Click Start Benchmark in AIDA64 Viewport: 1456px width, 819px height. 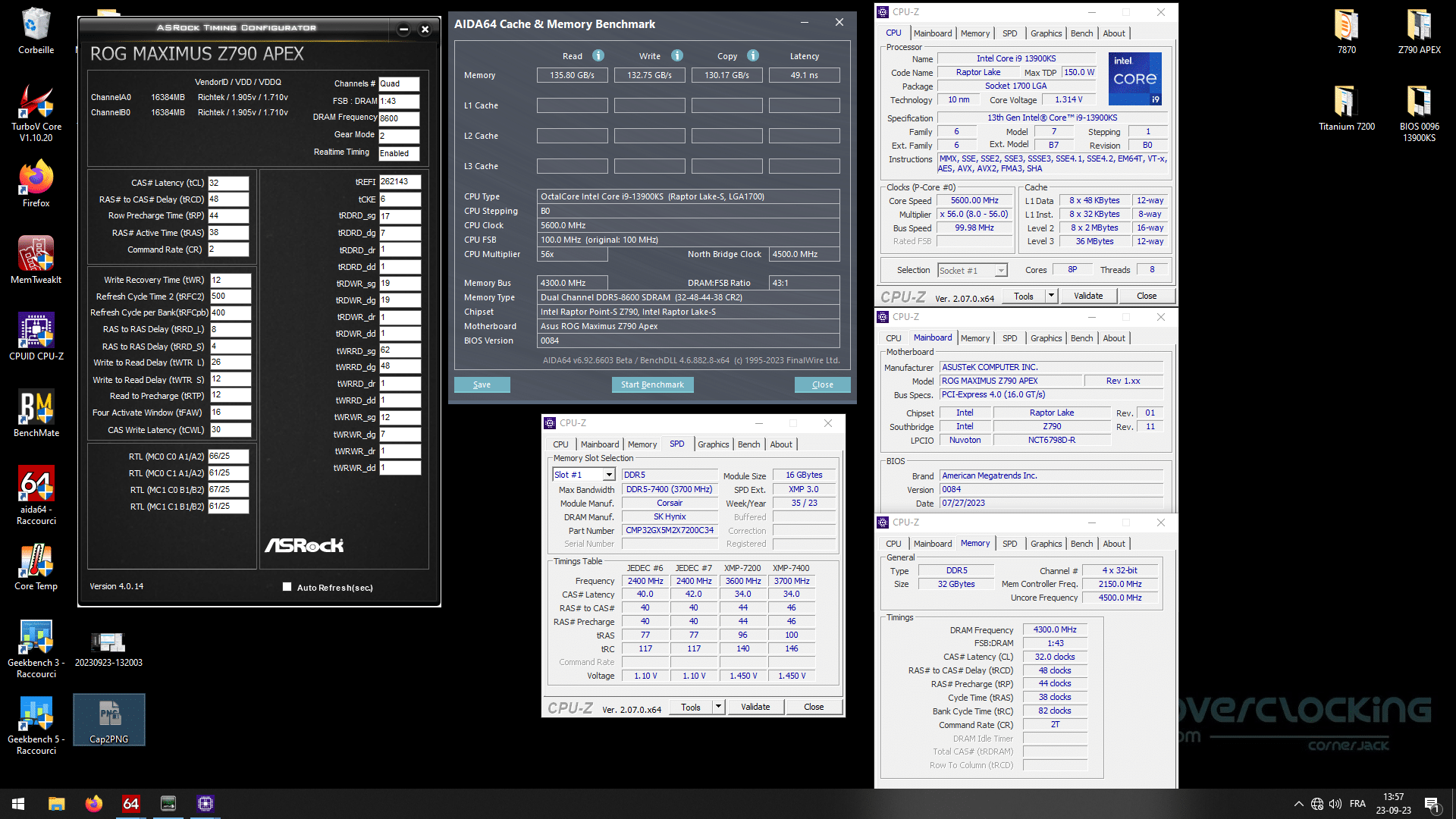[x=652, y=384]
